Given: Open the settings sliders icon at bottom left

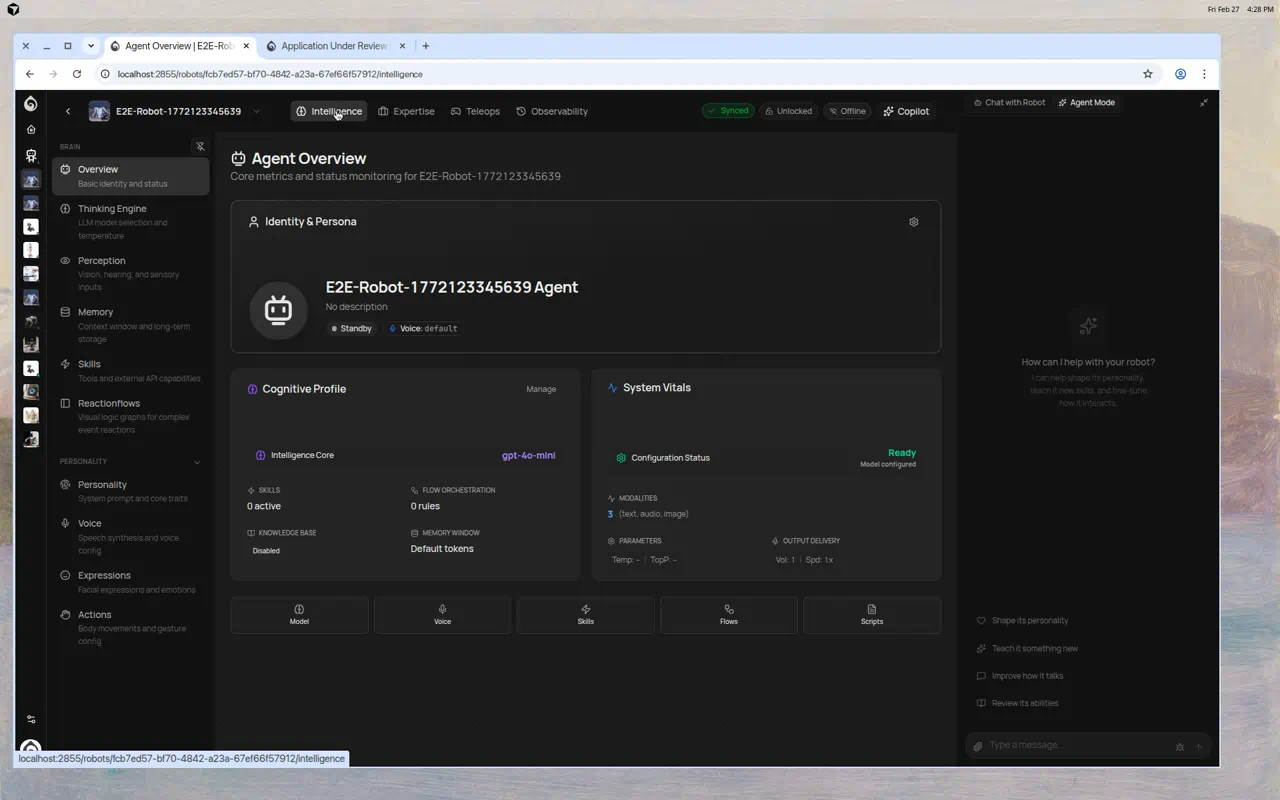Looking at the screenshot, I should pyautogui.click(x=31, y=719).
